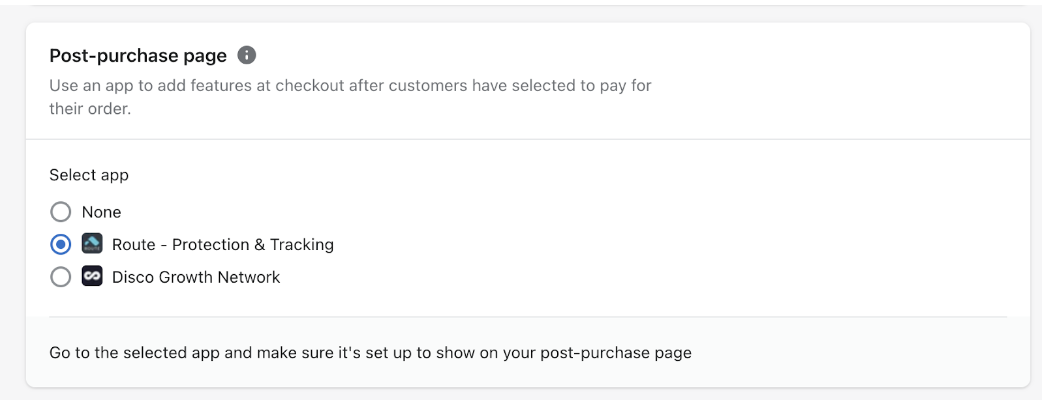Click the Disco Growth Network logo icon

(x=92, y=277)
